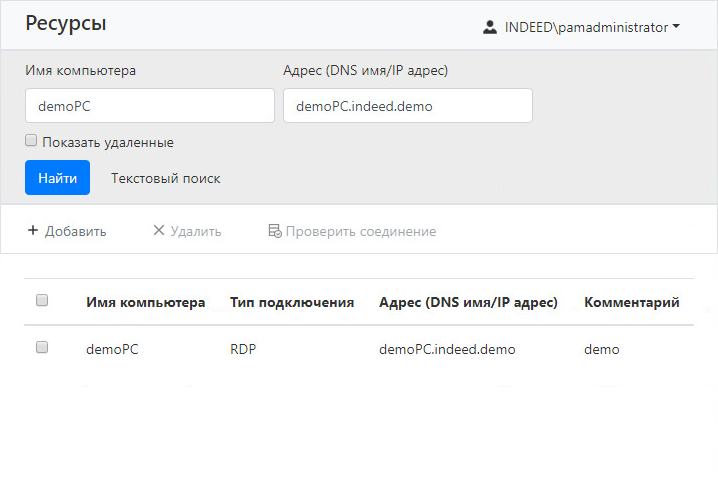Click the Проверить соединение icon
The width and height of the screenshot is (718, 481).
coord(274,231)
